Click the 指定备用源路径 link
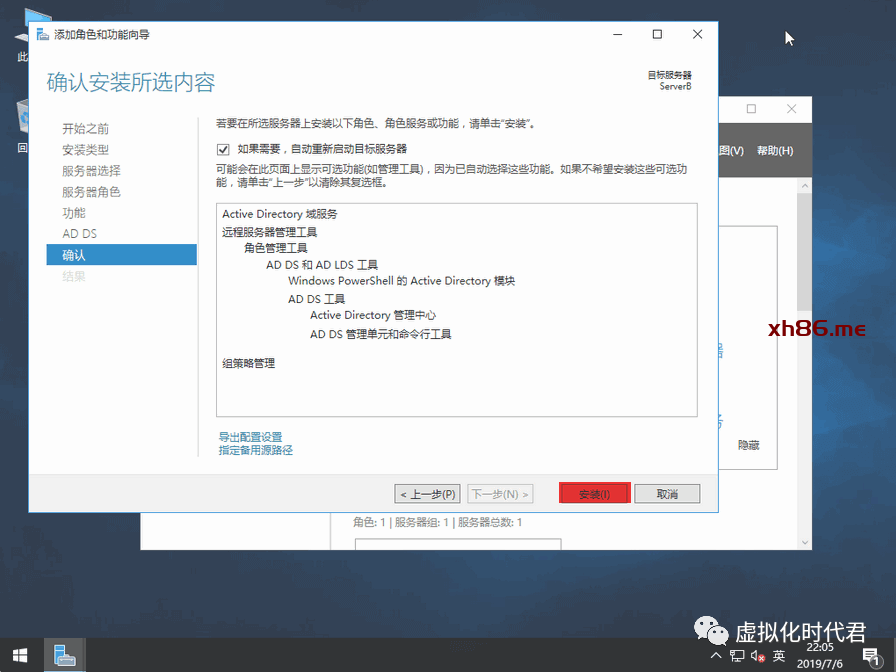Viewport: 896px width, 672px height. tap(255, 450)
